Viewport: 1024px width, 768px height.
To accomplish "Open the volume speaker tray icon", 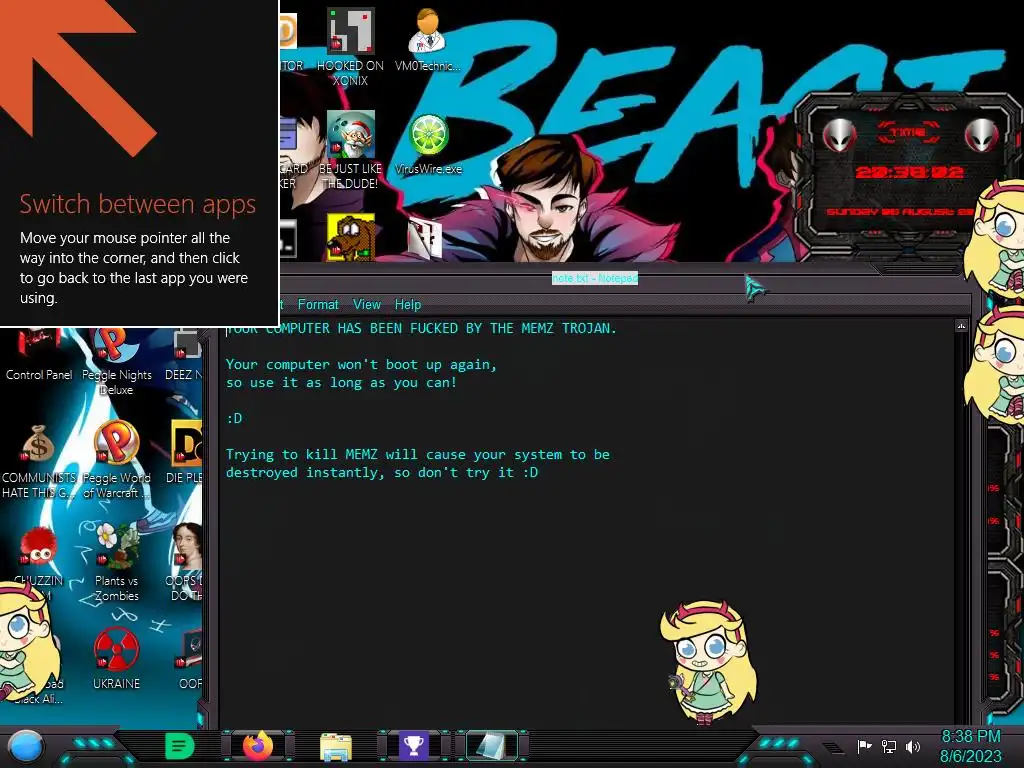I will [912, 746].
